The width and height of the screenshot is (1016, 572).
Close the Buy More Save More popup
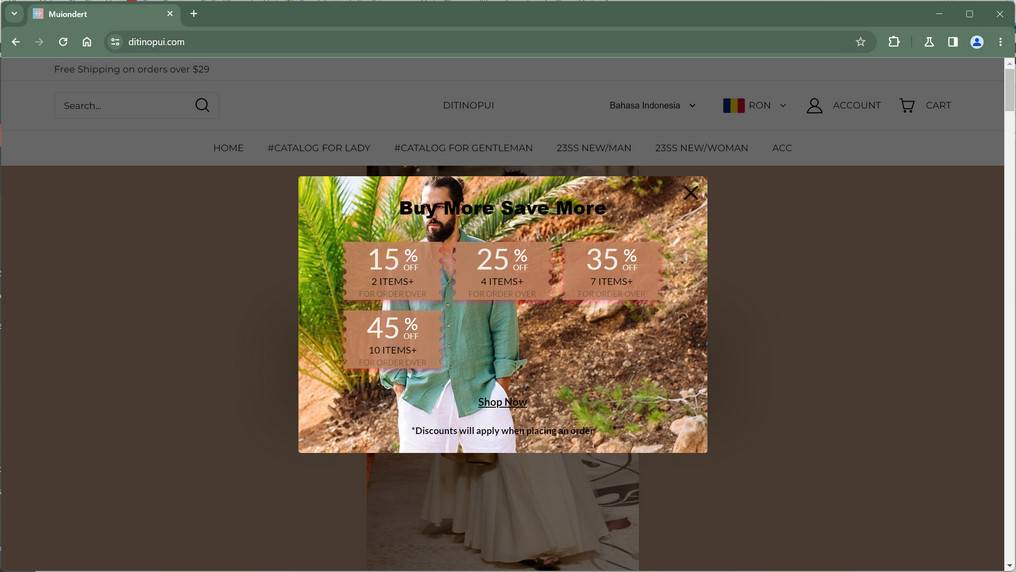coord(691,192)
